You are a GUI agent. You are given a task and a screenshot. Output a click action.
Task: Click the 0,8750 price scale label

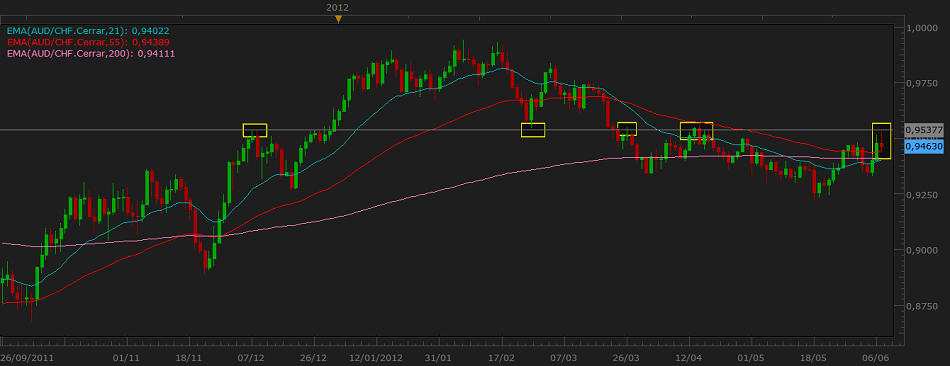[x=925, y=307]
